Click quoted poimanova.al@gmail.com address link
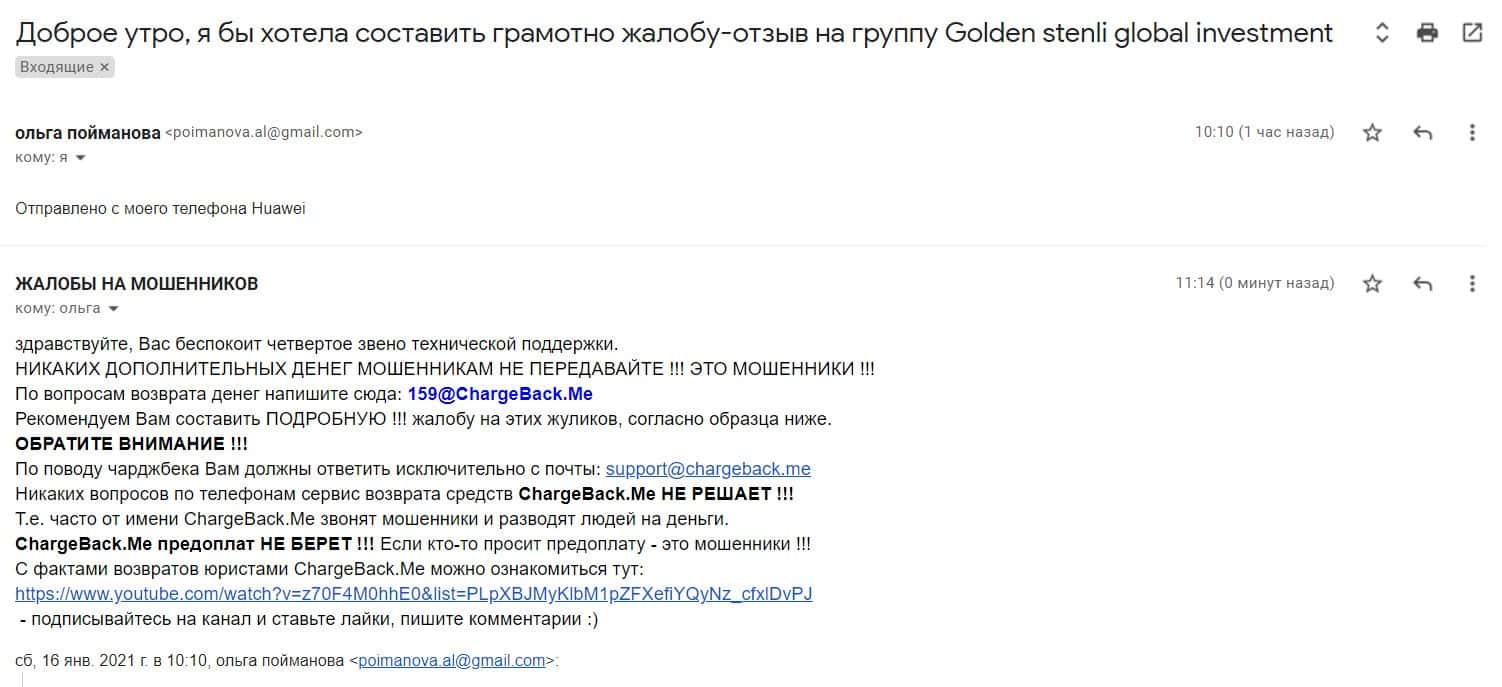 click(452, 661)
